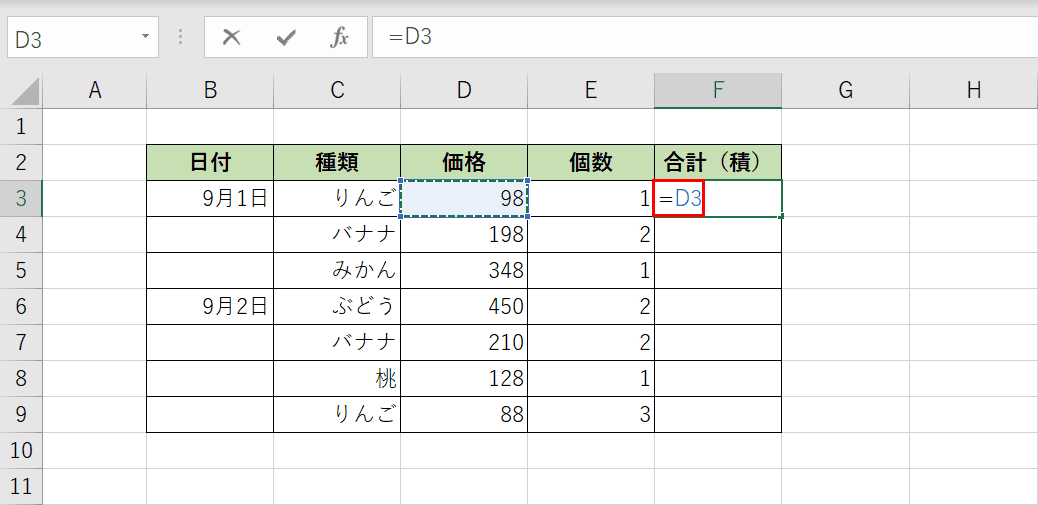Click inside the formula bar showing =D3

705,37
